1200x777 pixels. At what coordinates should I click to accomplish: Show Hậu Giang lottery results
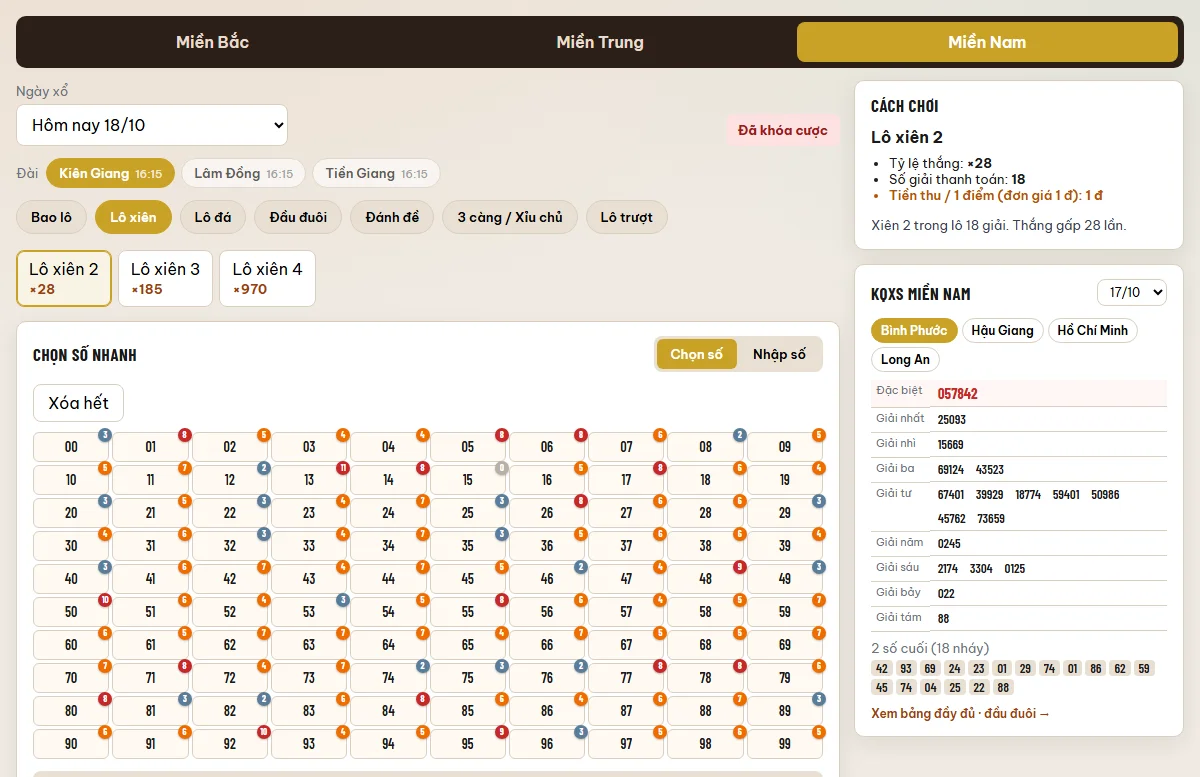[x=1002, y=330]
